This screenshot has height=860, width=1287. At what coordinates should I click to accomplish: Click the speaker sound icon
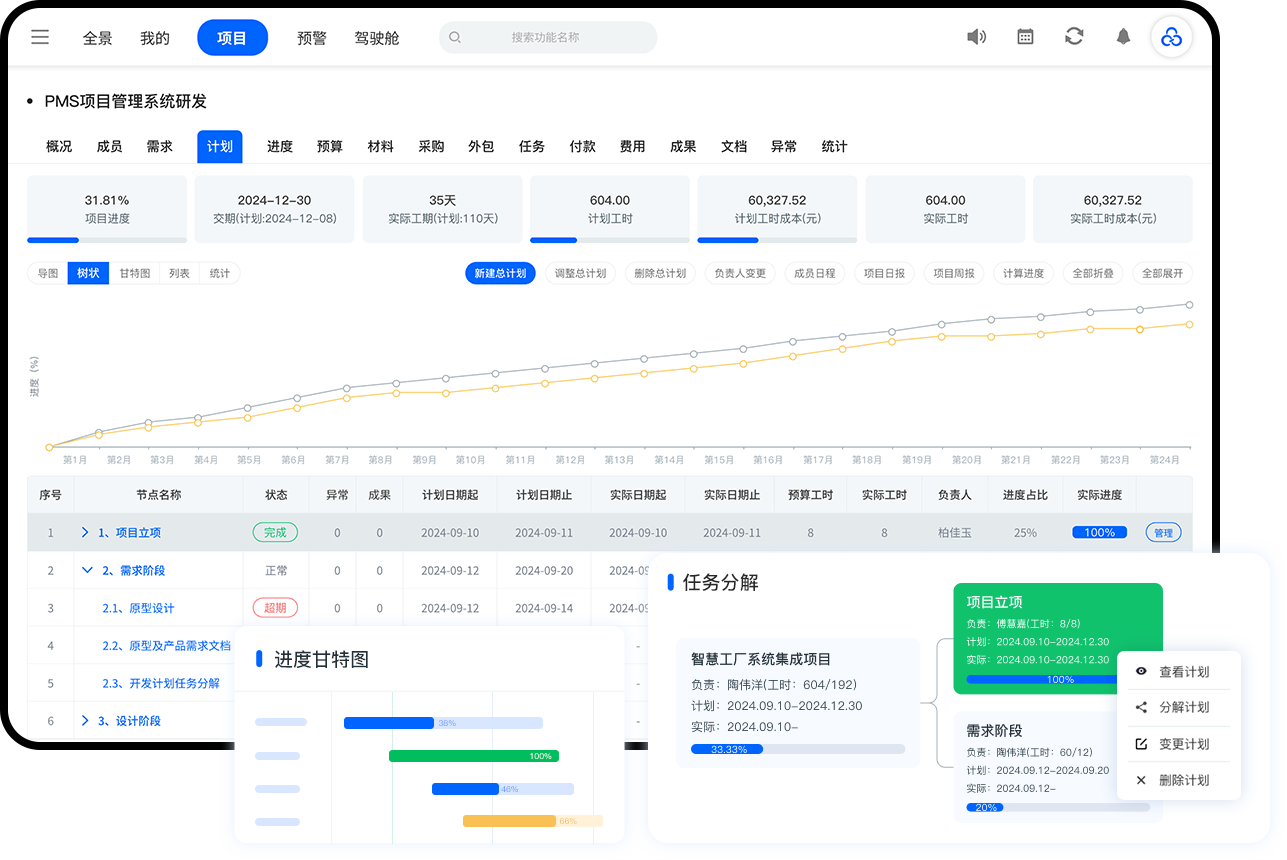(976, 37)
